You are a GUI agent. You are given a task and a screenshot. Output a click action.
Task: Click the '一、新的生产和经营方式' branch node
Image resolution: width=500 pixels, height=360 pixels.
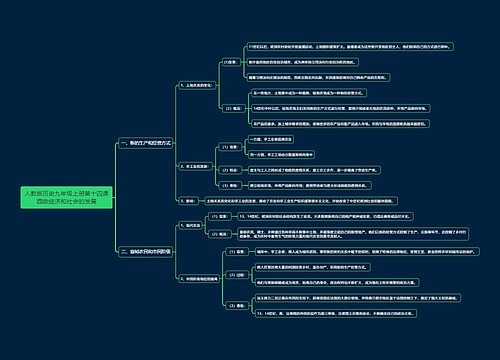[x=146, y=143]
